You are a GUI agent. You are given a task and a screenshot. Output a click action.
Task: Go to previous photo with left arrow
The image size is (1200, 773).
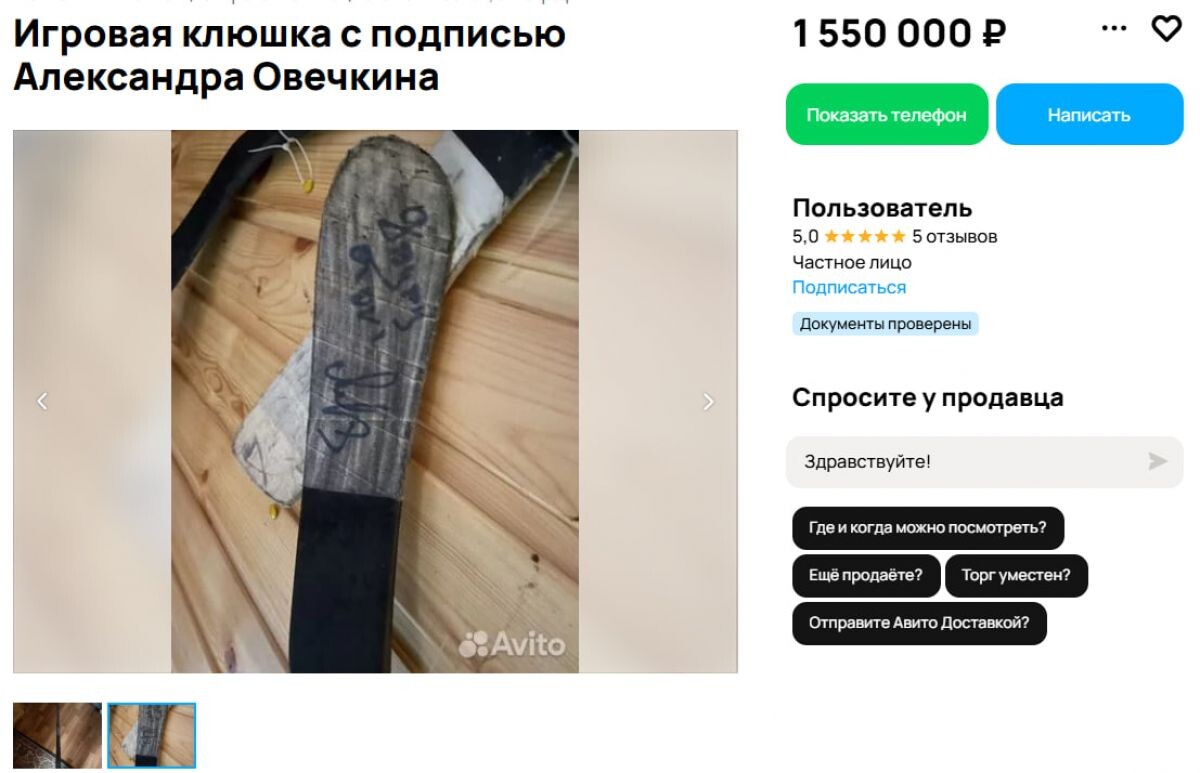(x=42, y=401)
